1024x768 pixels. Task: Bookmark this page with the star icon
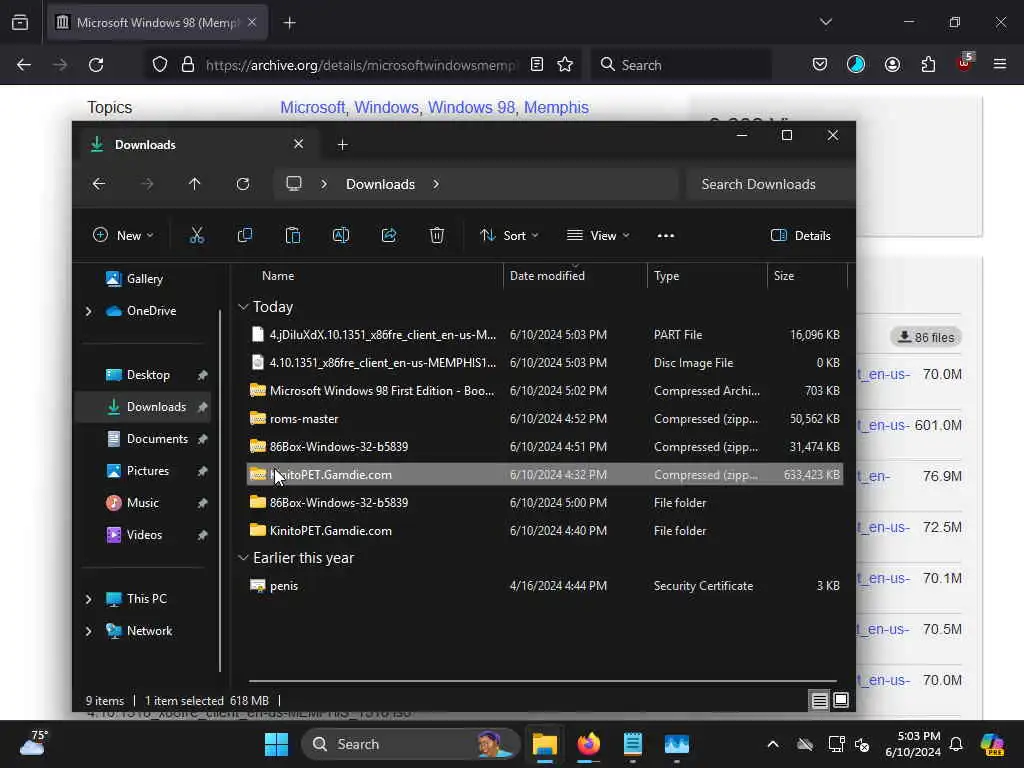[x=565, y=64]
